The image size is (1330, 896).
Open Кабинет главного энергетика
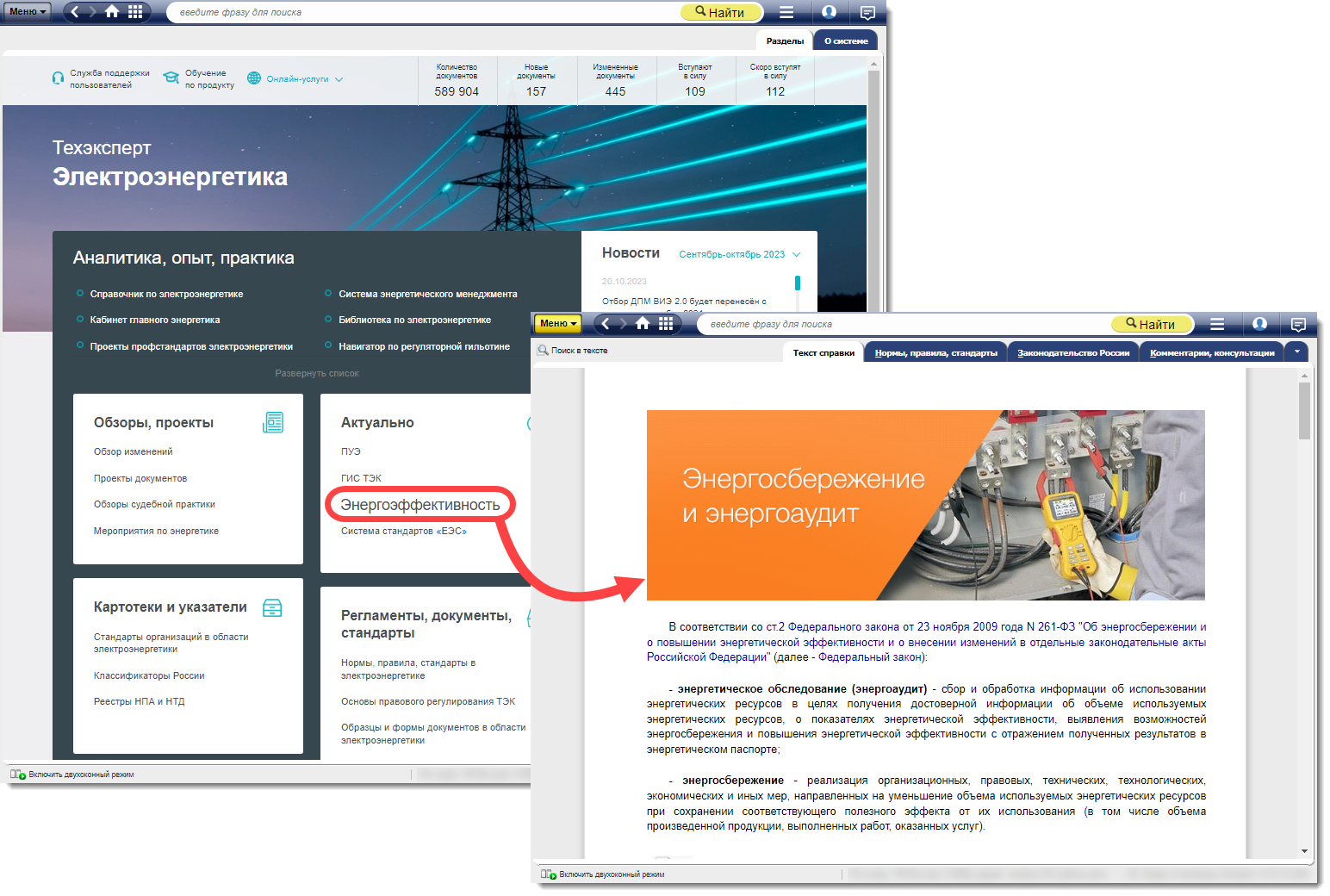pos(155,320)
